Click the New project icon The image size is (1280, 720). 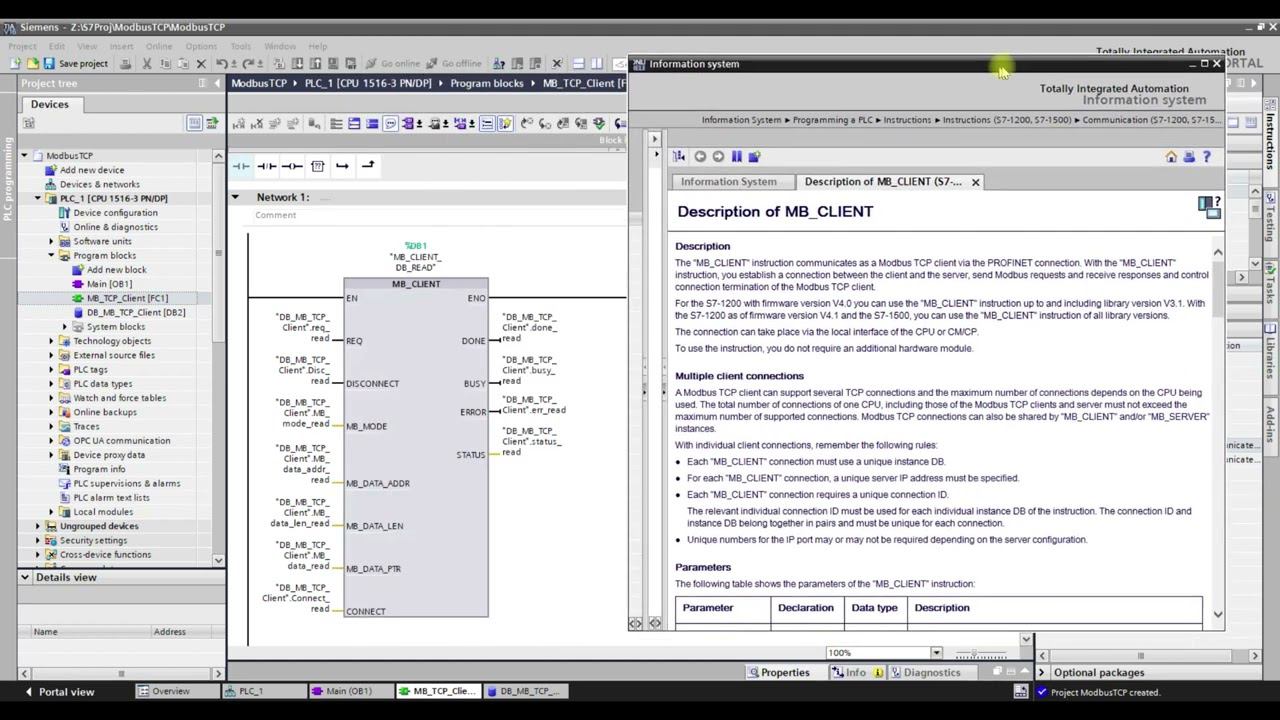(x=15, y=63)
